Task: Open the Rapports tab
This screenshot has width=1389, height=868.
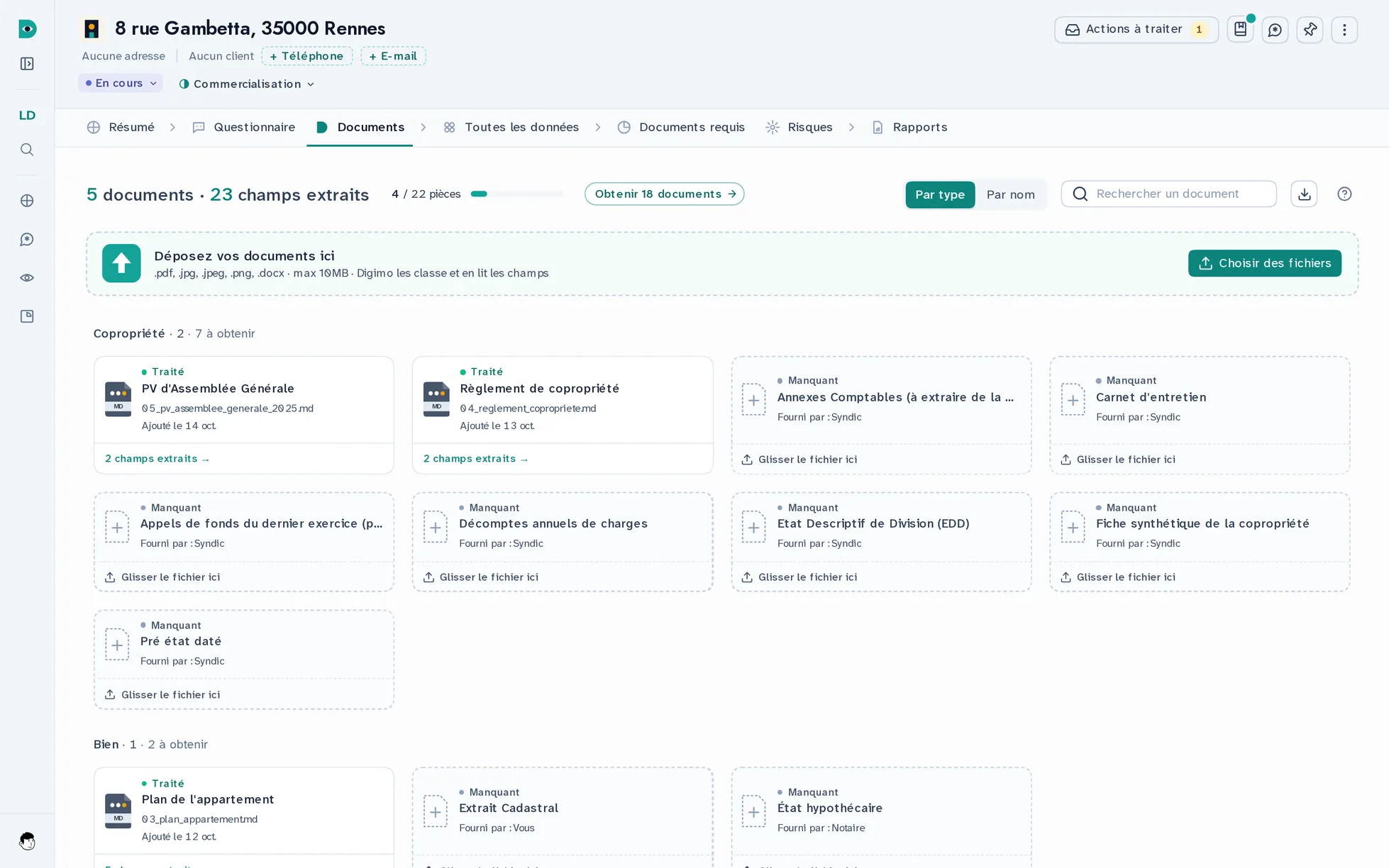Action: [x=909, y=127]
